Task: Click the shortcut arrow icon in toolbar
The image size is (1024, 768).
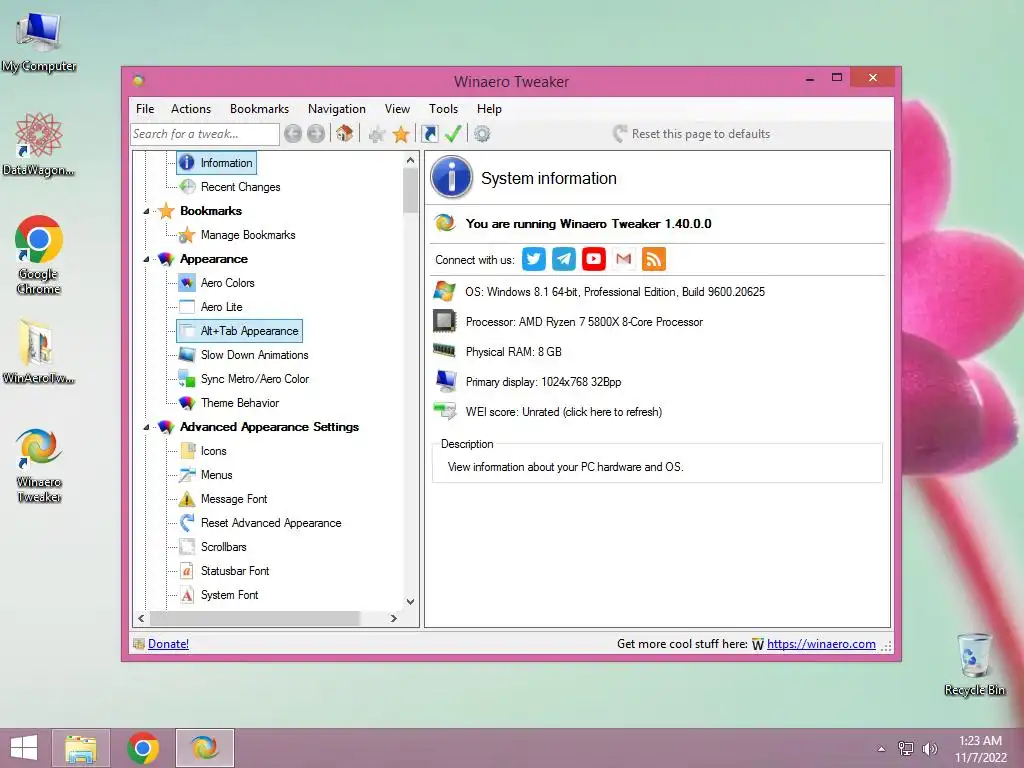Action: coord(429,134)
